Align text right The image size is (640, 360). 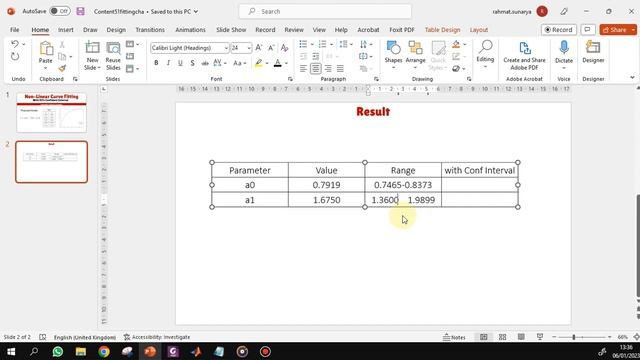click(328, 69)
